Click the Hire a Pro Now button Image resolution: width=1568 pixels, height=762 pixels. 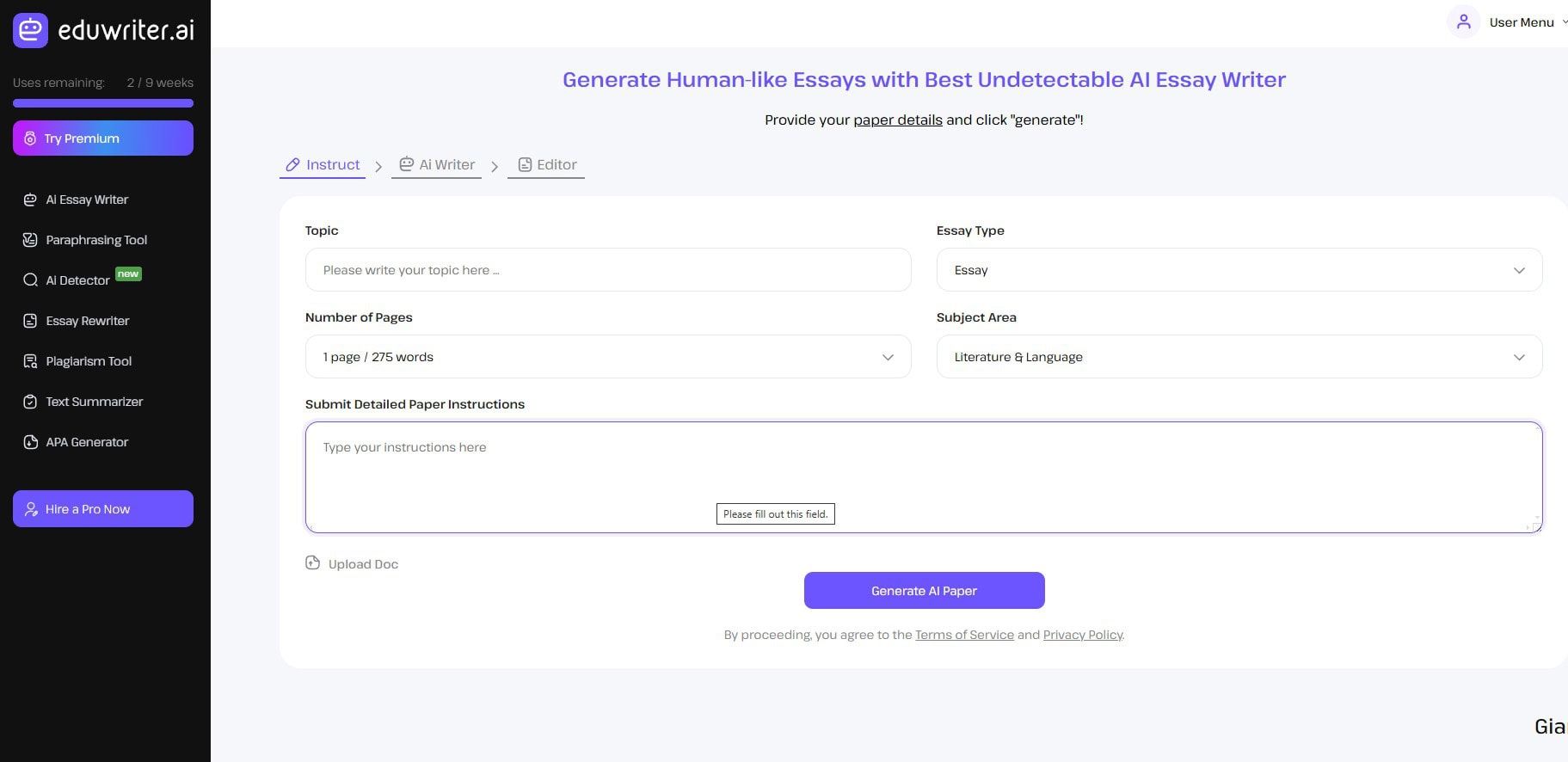click(x=103, y=509)
